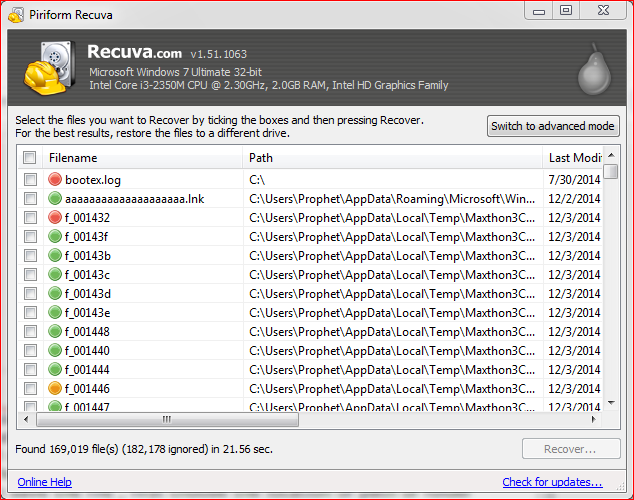Click the C:\ path of bootex.log
Viewport: 634px width, 500px height.
(257, 179)
